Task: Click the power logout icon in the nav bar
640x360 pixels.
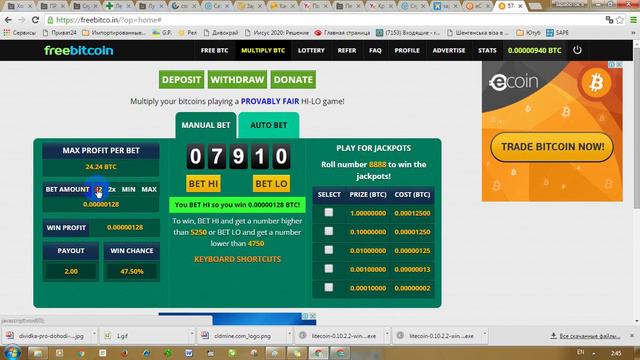Action: [x=577, y=50]
